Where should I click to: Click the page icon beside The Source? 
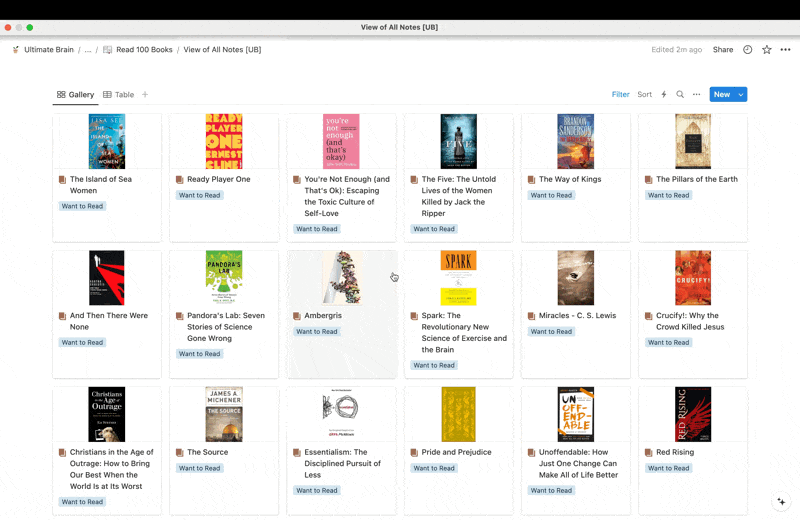click(180, 453)
